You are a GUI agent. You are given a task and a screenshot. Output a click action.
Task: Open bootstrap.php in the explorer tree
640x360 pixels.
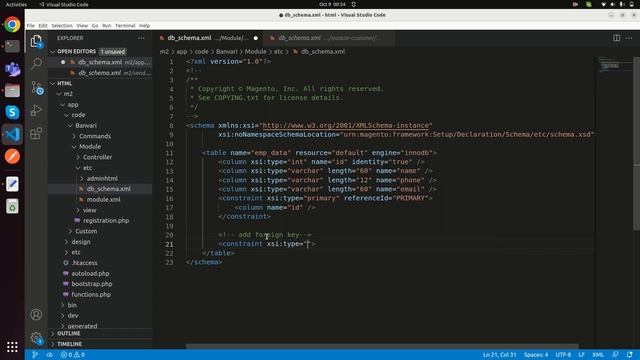pos(91,284)
